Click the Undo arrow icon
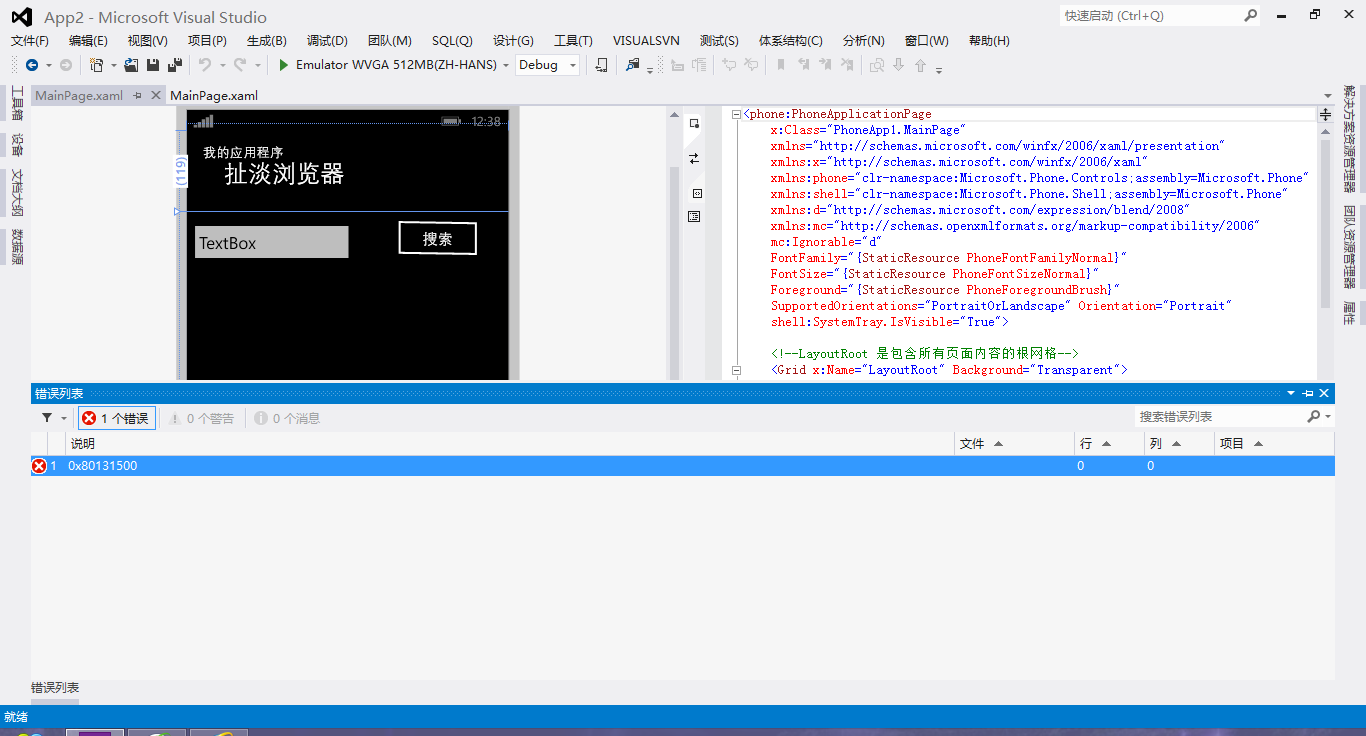Image resolution: width=1366 pixels, height=736 pixels. click(x=204, y=65)
